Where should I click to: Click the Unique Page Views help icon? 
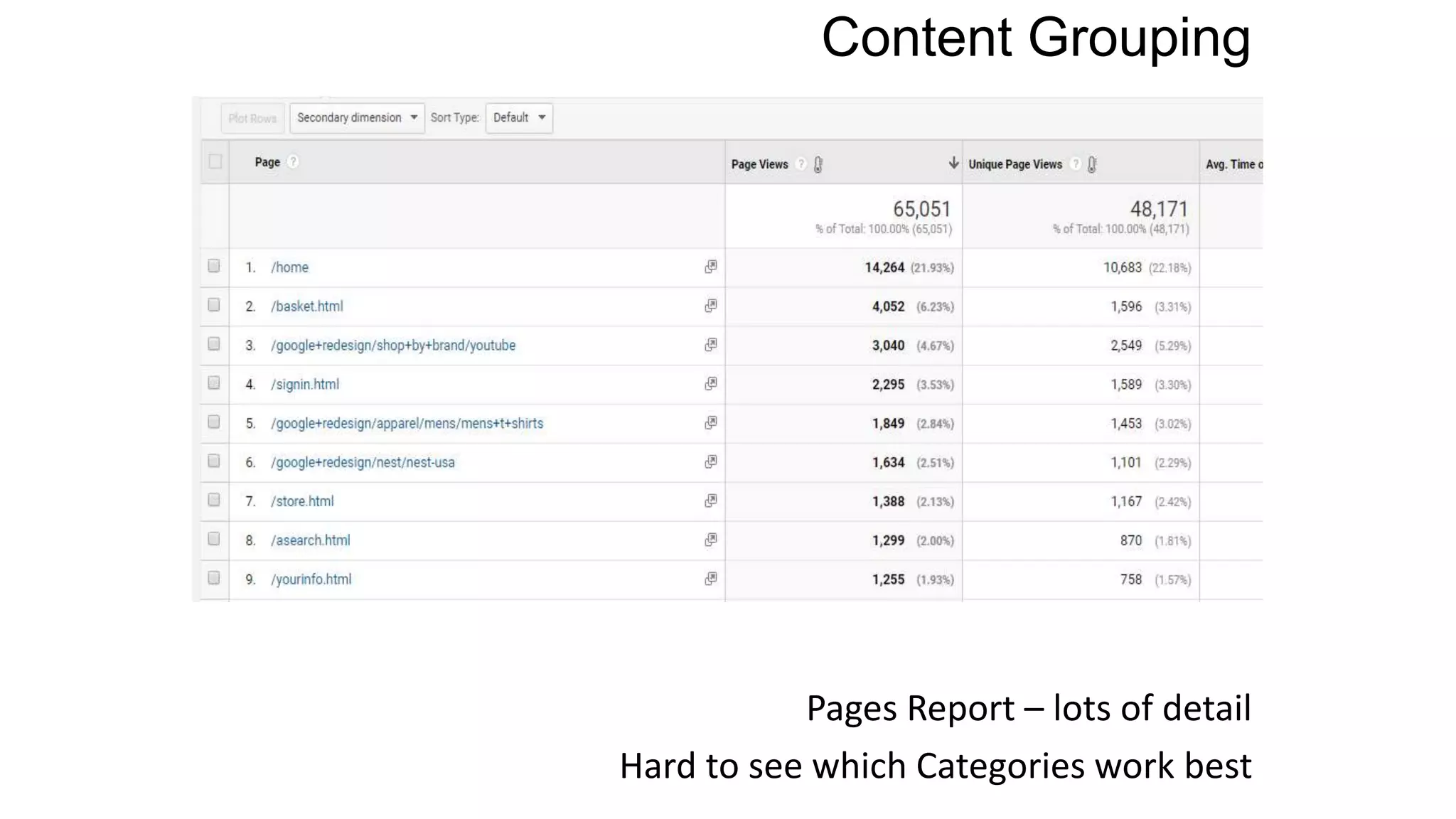tap(1076, 164)
